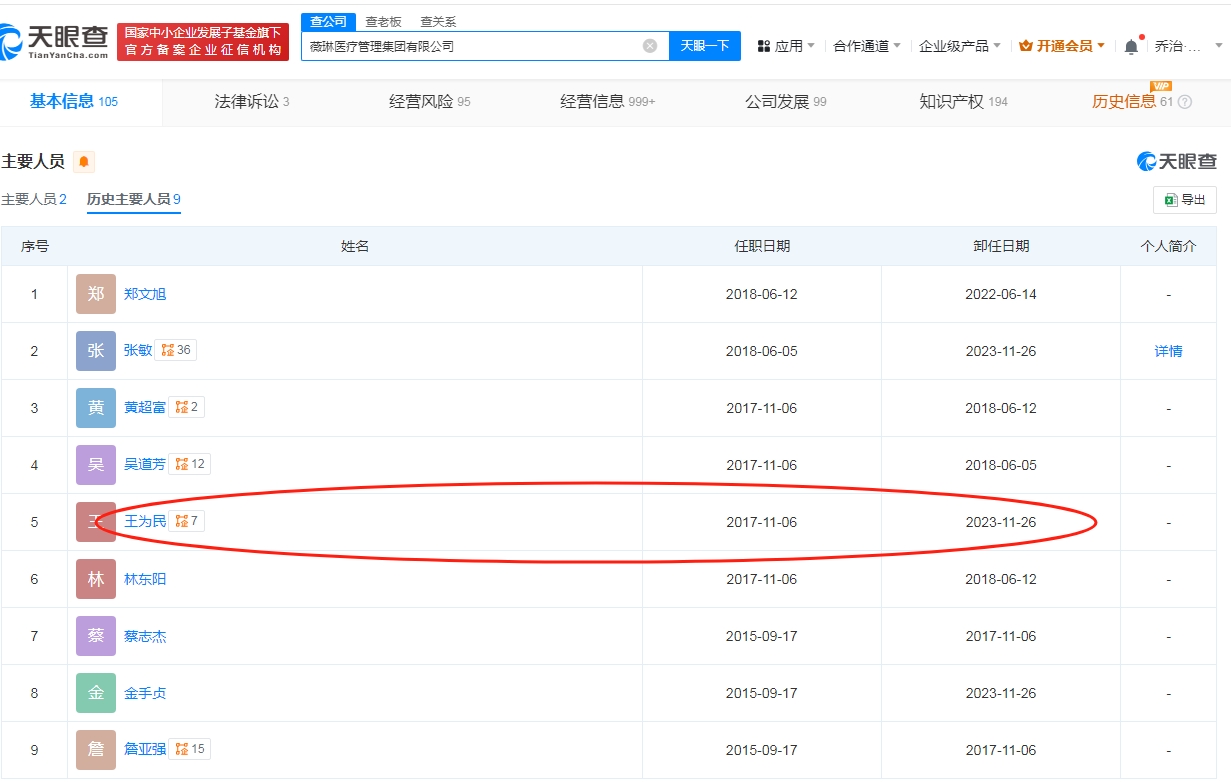Click the 卸任日期 column header

(1001, 246)
